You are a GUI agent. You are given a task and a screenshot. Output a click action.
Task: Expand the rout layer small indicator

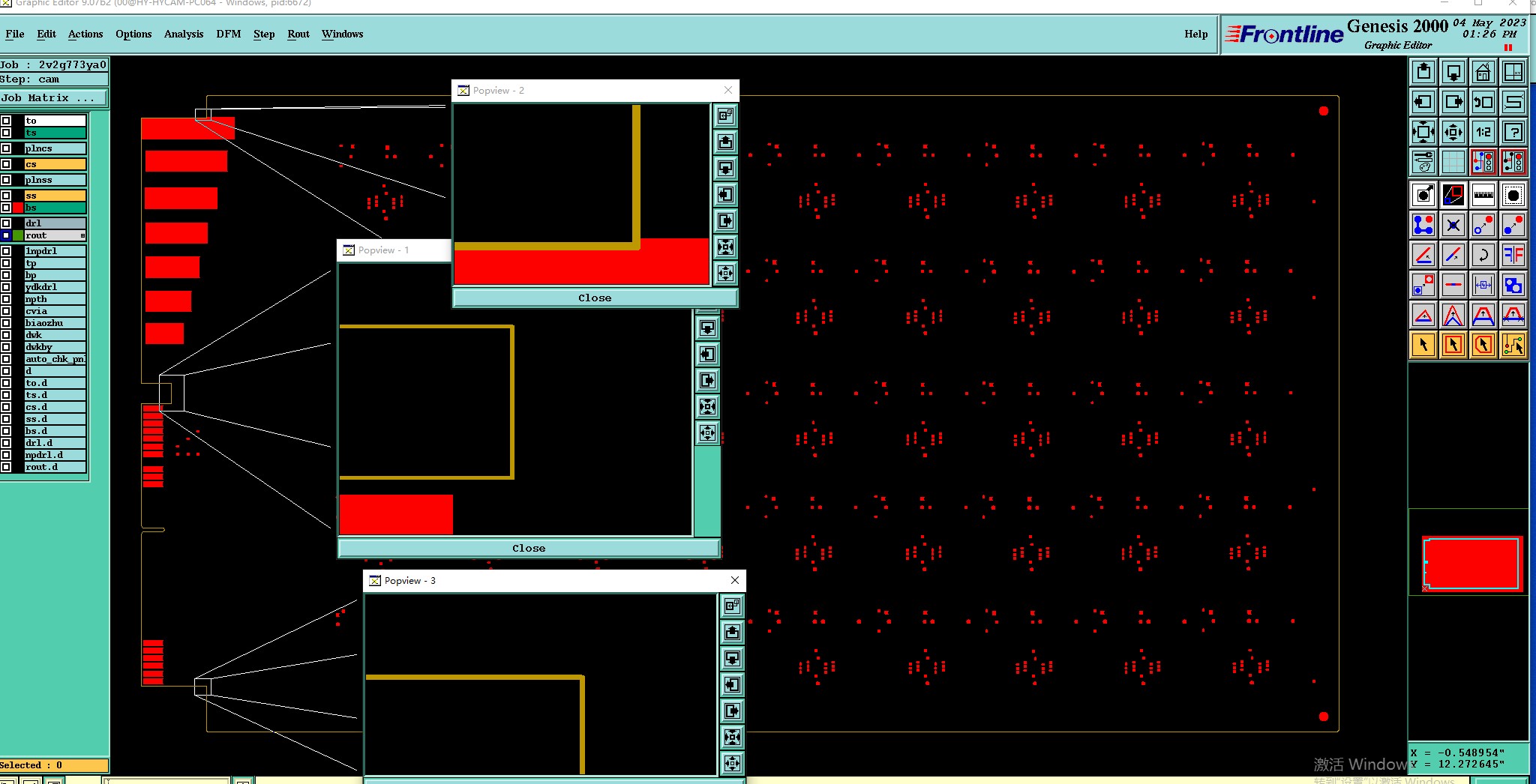tap(82, 235)
